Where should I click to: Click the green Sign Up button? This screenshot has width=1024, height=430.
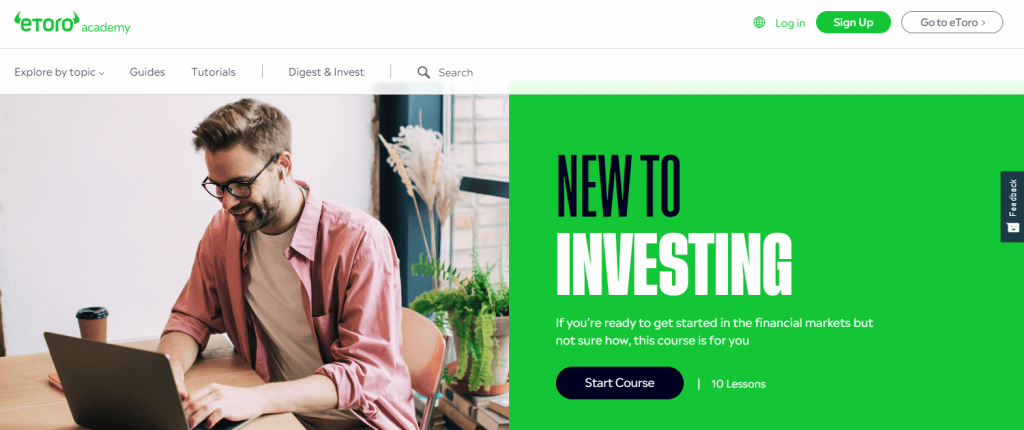tap(854, 22)
